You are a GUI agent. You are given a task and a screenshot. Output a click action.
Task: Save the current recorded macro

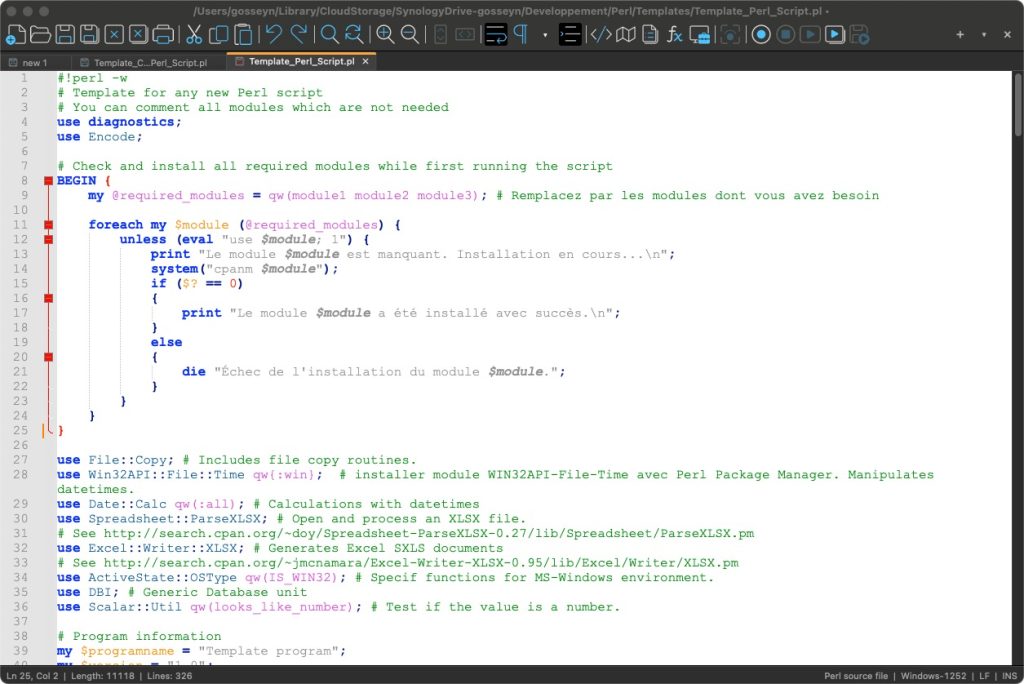[859, 35]
